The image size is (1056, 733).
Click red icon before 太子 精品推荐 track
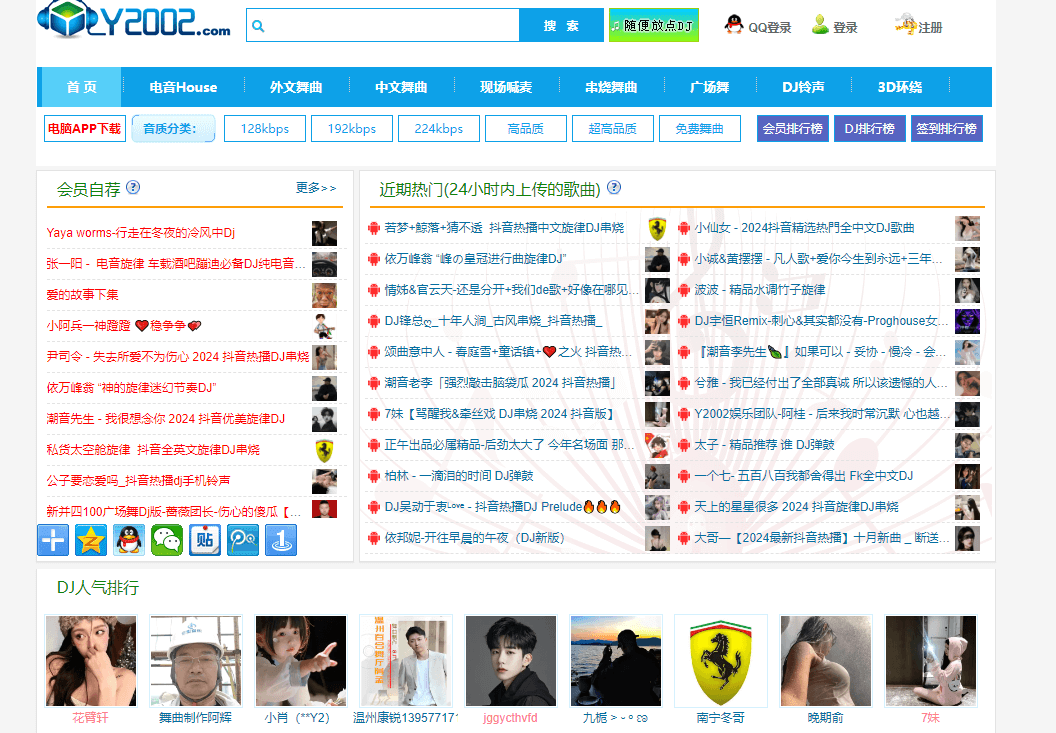pos(684,445)
